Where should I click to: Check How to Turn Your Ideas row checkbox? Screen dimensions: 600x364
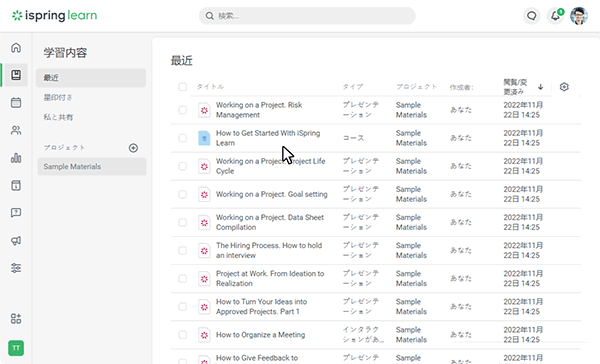pos(183,307)
